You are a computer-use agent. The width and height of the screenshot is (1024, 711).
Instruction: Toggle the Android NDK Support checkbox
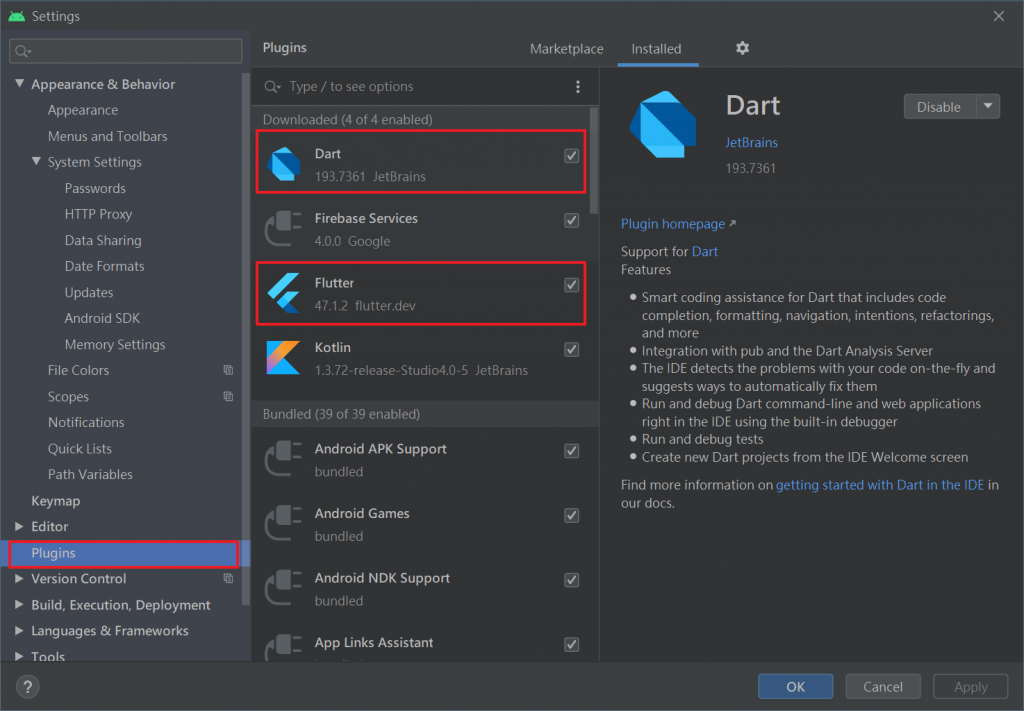click(x=571, y=580)
